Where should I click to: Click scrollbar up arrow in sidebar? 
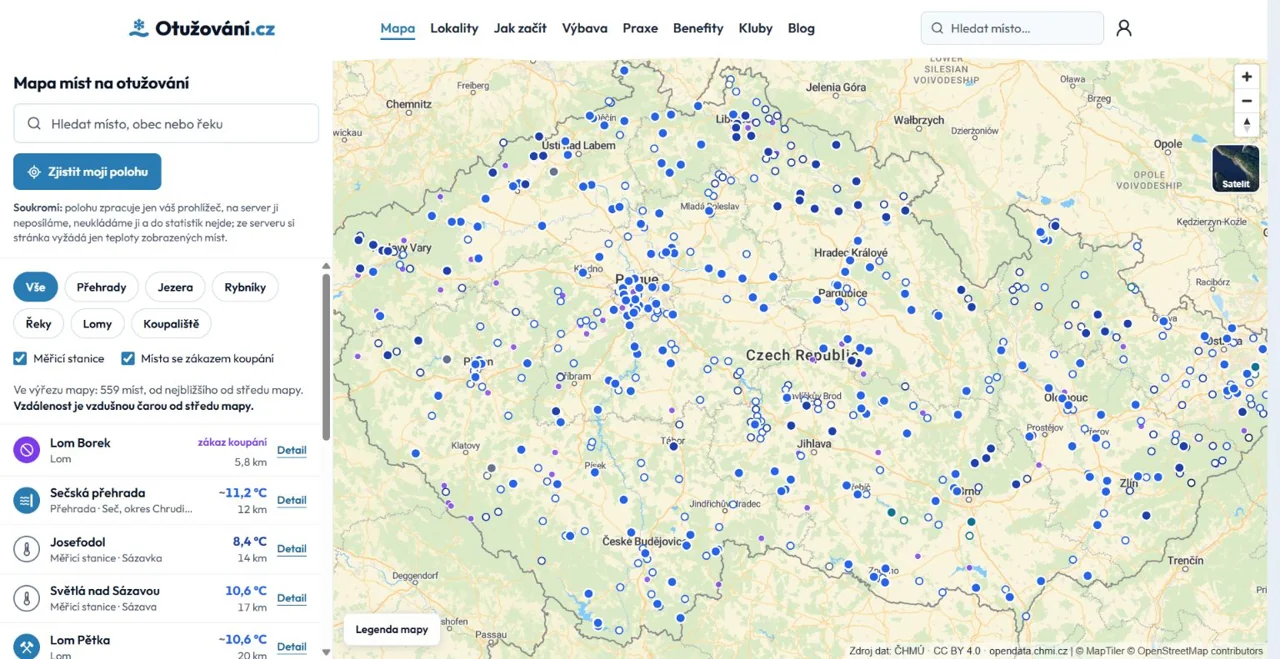tap(326, 266)
